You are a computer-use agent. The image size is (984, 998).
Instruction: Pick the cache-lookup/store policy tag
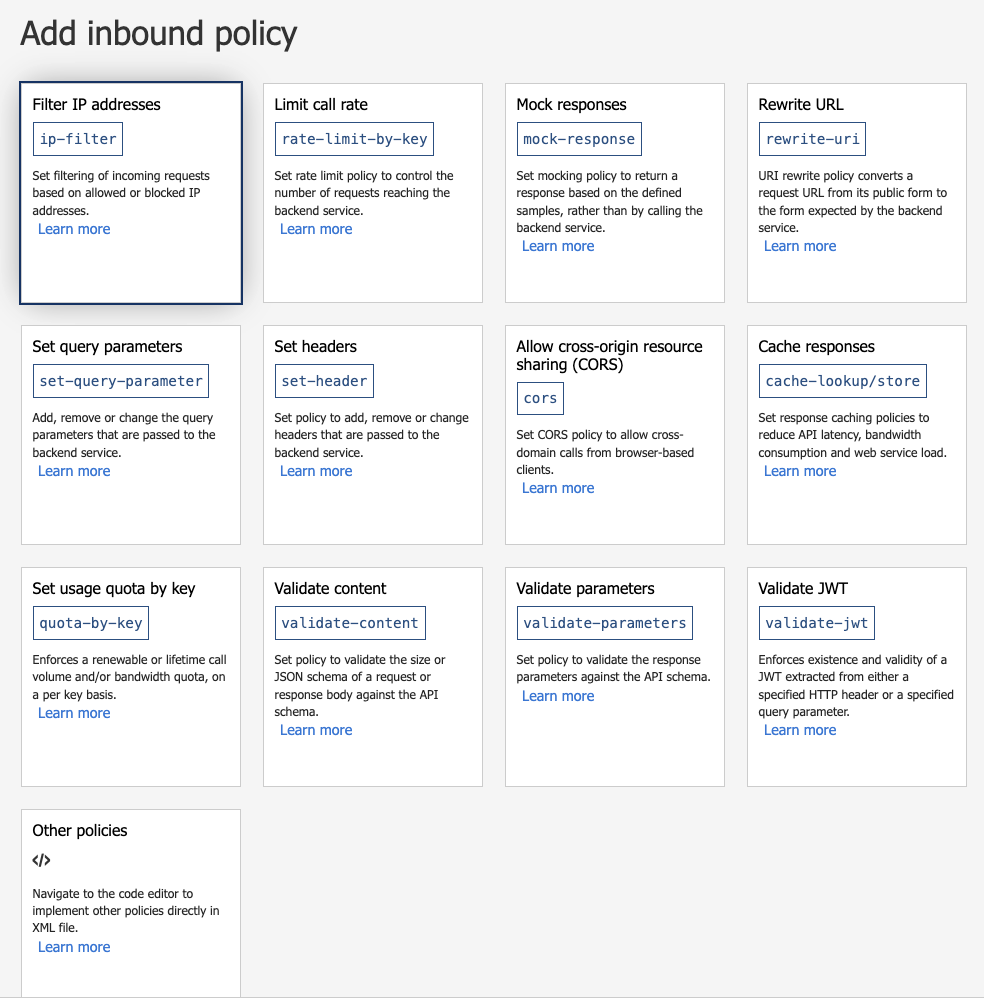[843, 381]
